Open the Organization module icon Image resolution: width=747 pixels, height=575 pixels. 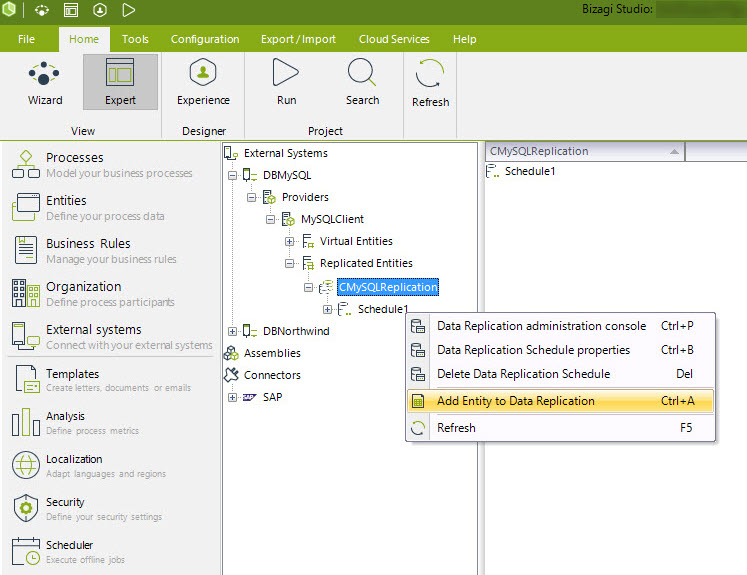[26, 293]
